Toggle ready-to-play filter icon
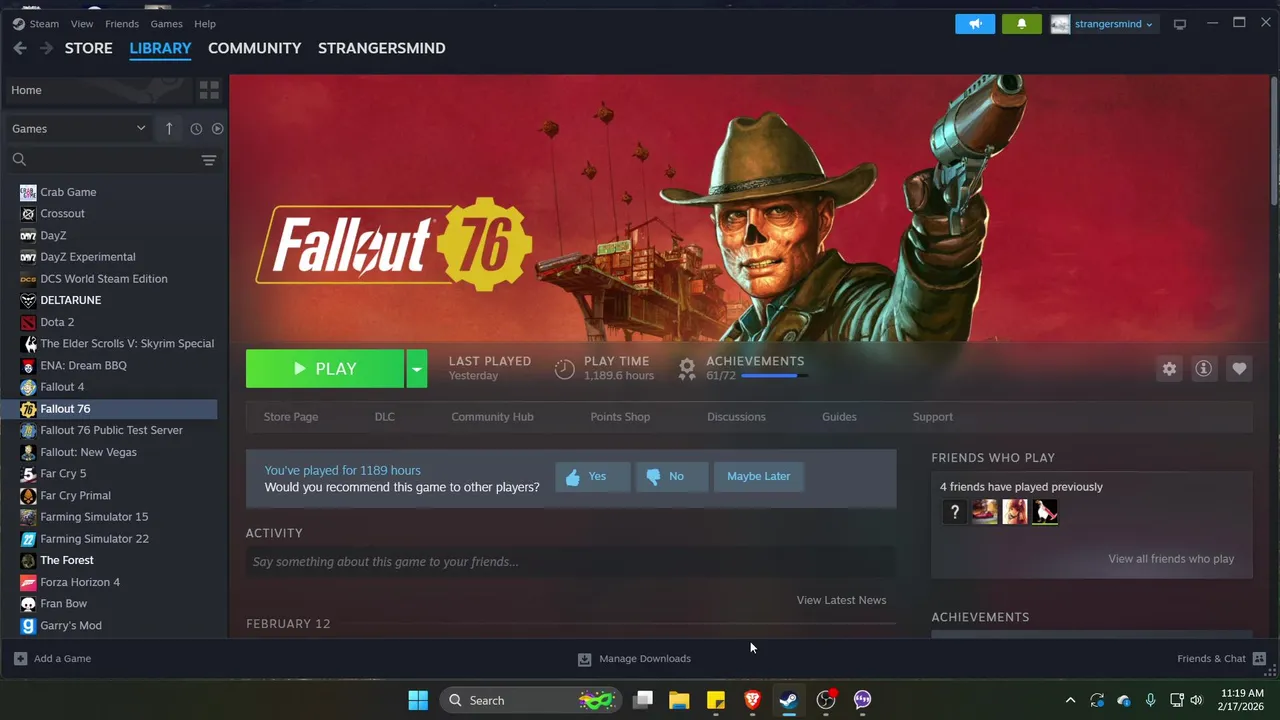Image resolution: width=1280 pixels, height=720 pixels. [x=217, y=129]
